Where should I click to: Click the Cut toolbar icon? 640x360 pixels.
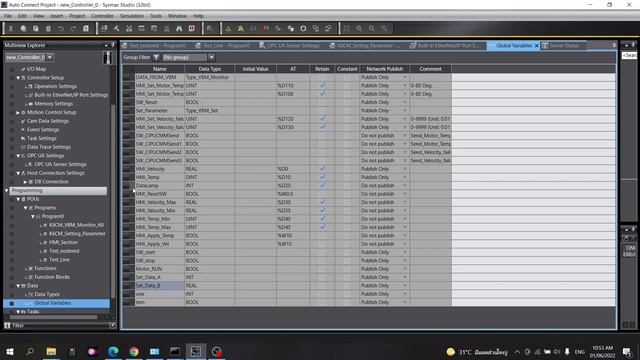(x=11, y=29)
